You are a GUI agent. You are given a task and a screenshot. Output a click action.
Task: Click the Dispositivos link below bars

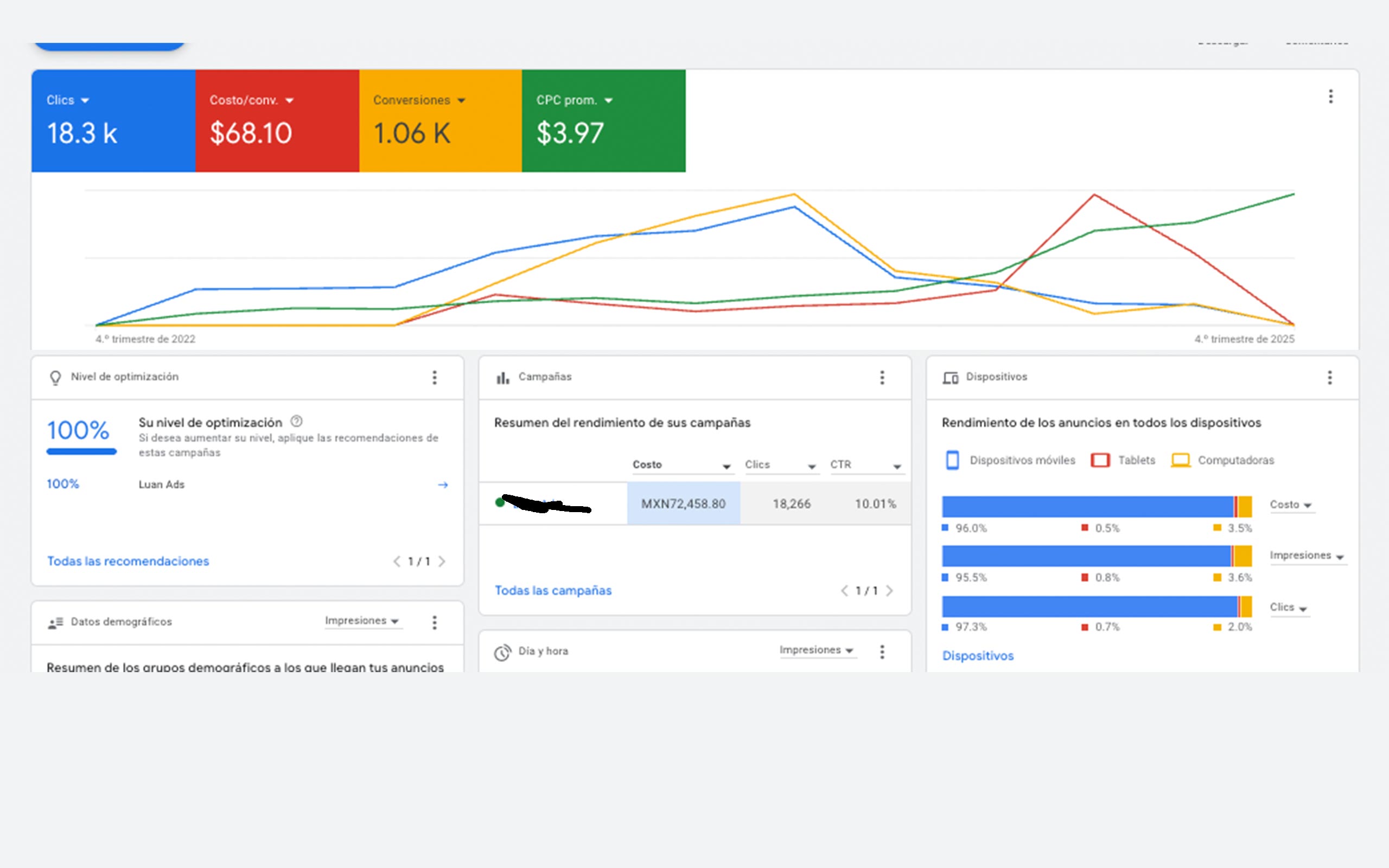coord(978,655)
